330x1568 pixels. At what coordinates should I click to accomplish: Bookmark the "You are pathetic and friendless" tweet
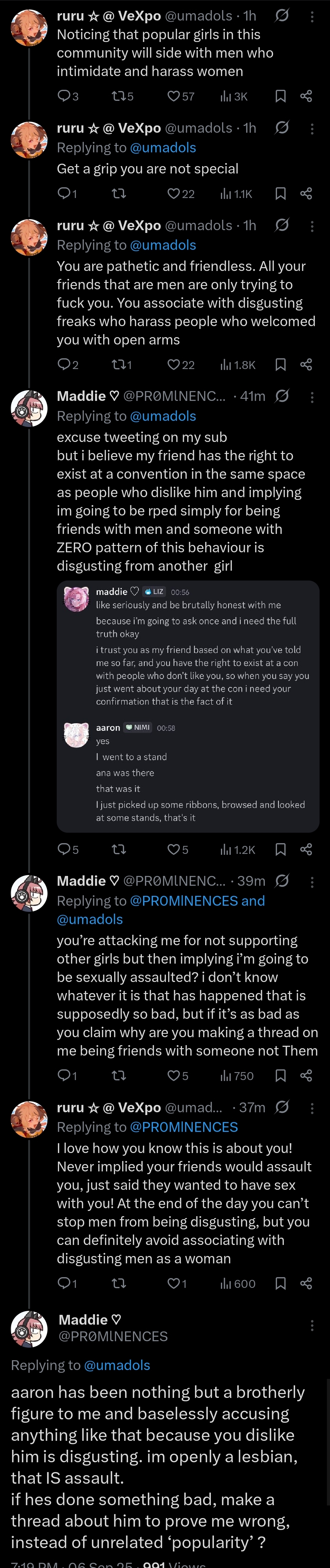[x=281, y=365]
